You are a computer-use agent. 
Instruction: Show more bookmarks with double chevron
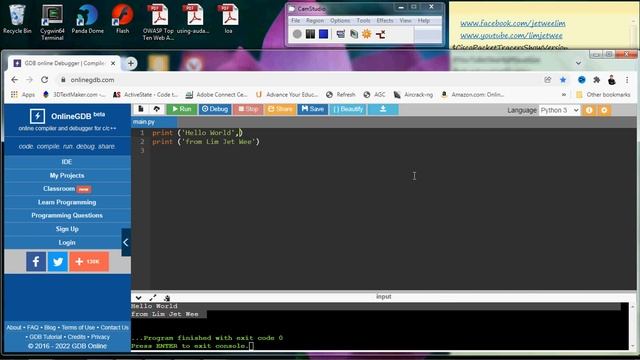coord(564,94)
